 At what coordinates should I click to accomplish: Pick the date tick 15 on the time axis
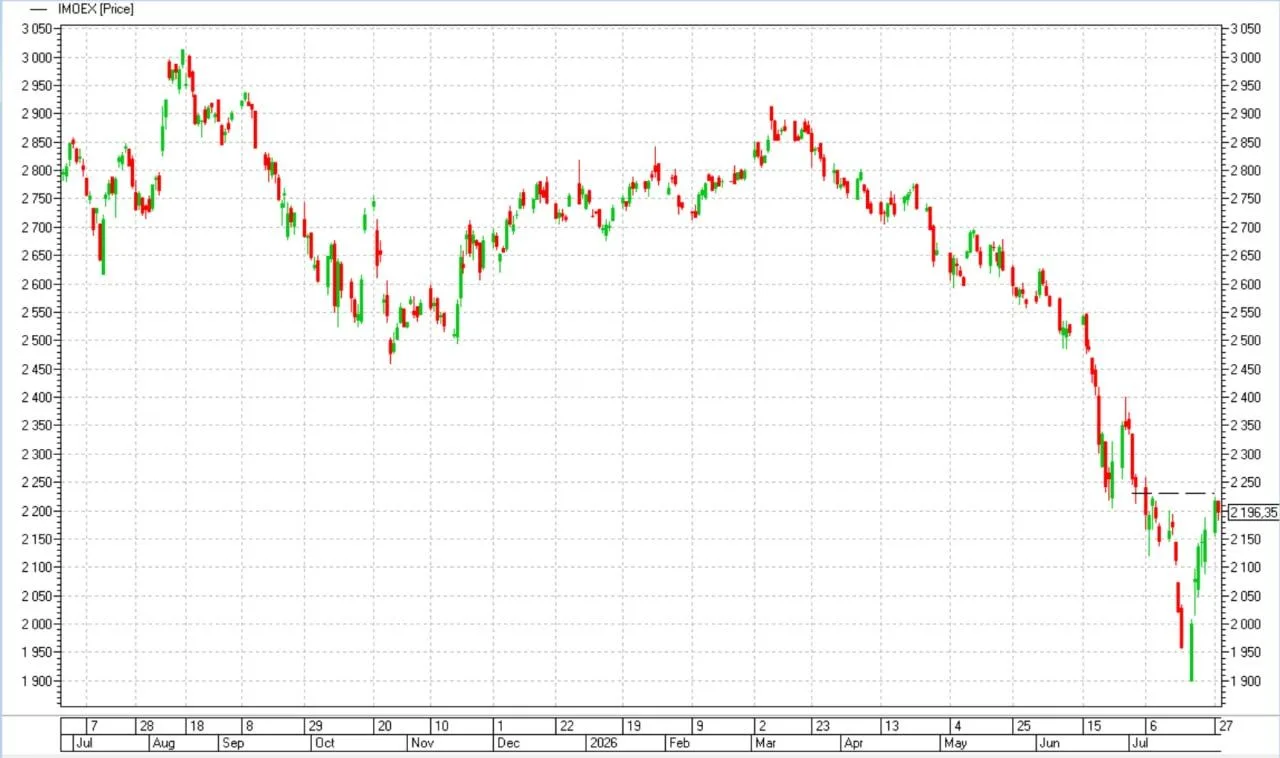[x=1093, y=727]
